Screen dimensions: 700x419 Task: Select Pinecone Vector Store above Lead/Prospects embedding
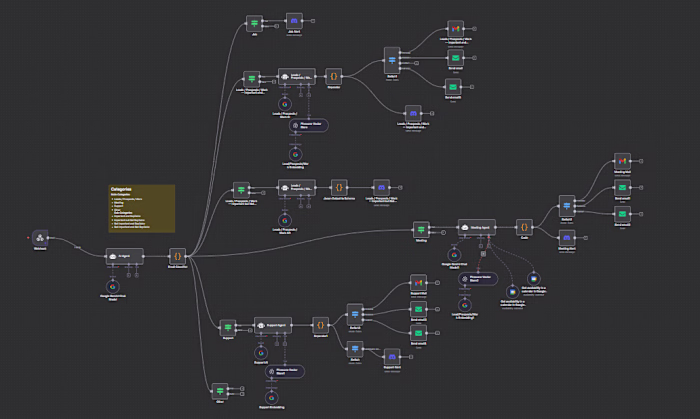308,125
